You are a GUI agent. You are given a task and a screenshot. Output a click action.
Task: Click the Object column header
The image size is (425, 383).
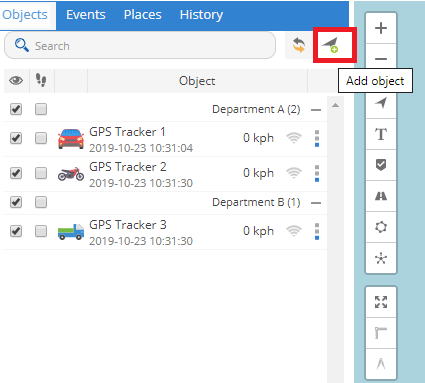(197, 81)
